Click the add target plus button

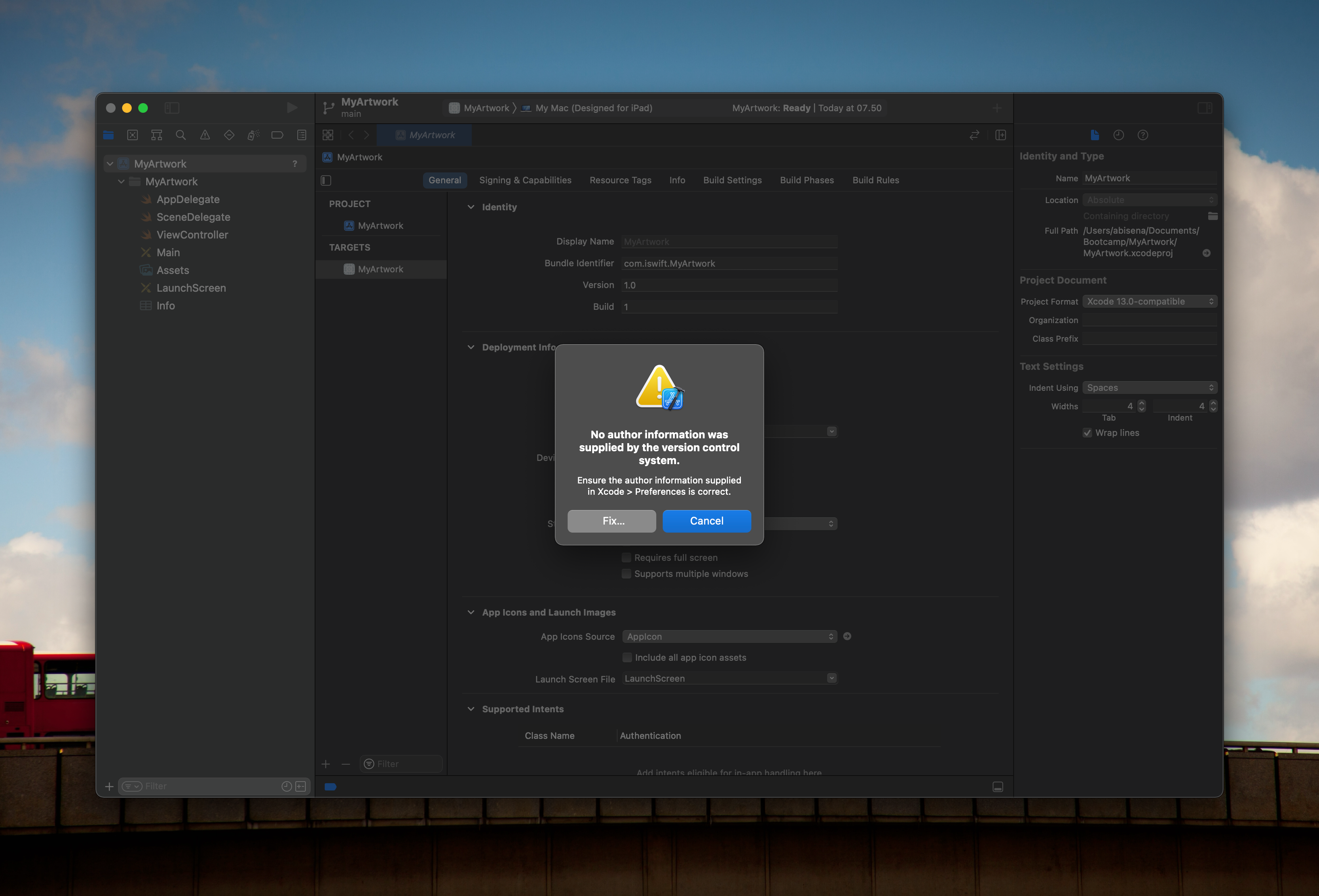point(326,764)
